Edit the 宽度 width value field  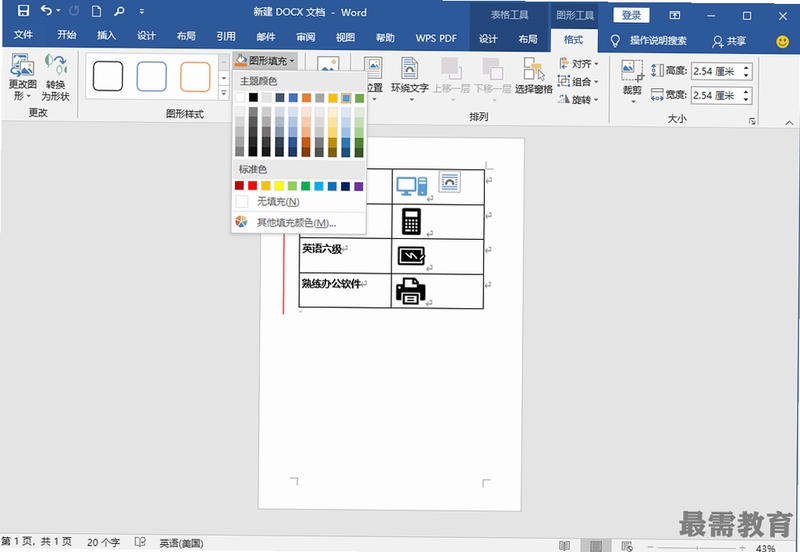[x=716, y=95]
